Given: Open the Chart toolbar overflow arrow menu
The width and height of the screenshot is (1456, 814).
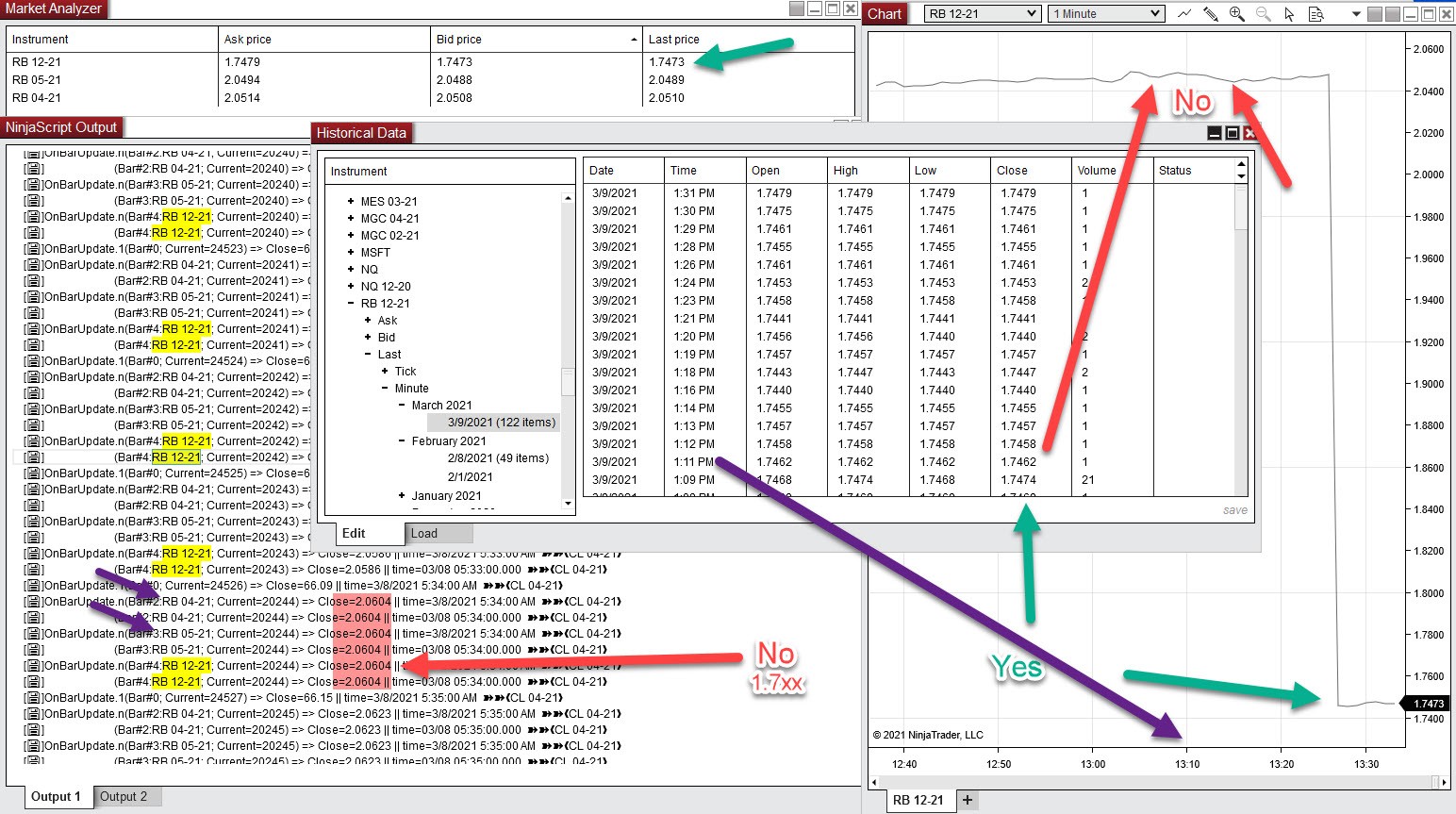Looking at the screenshot, I should [1356, 14].
